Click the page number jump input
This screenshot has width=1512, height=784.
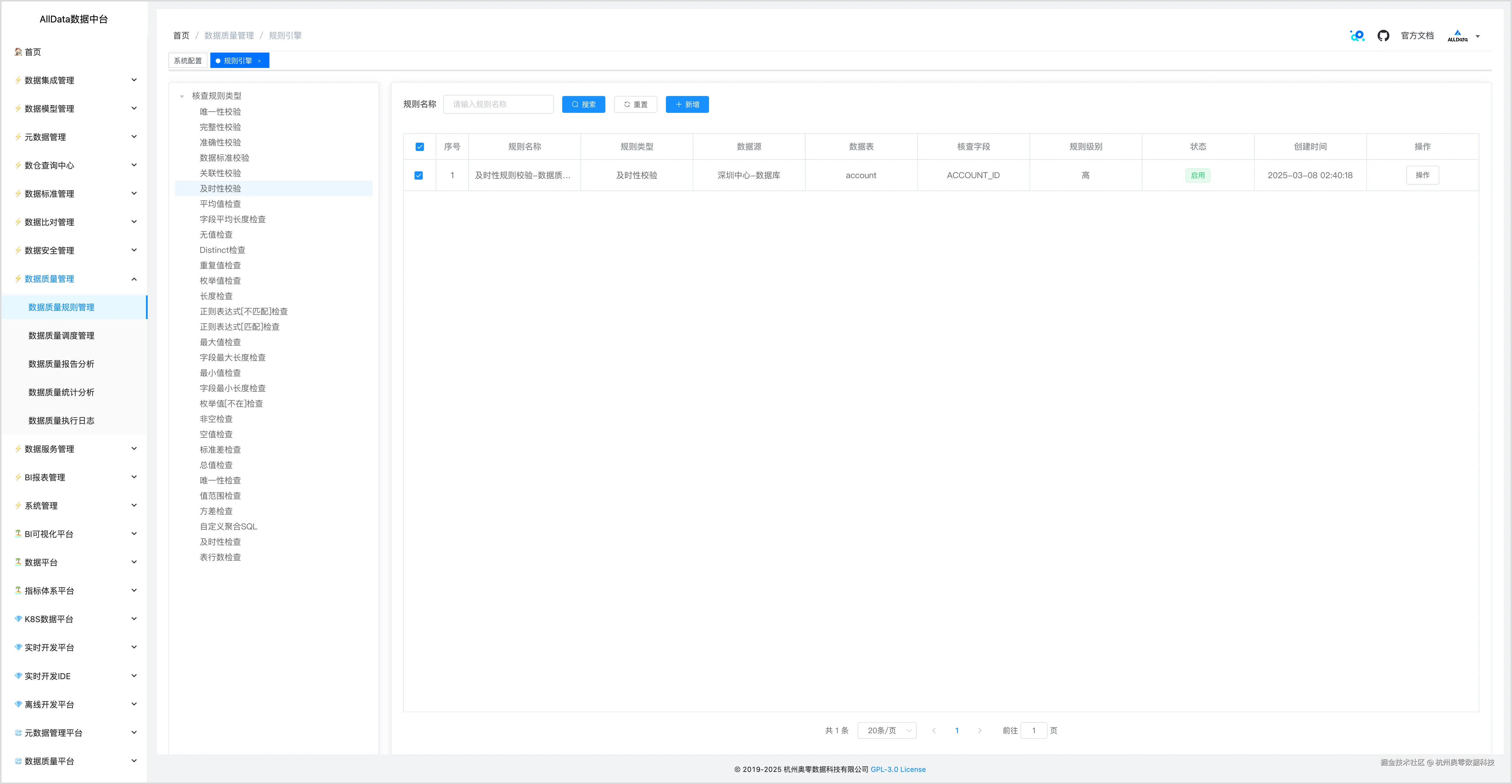coord(1034,731)
